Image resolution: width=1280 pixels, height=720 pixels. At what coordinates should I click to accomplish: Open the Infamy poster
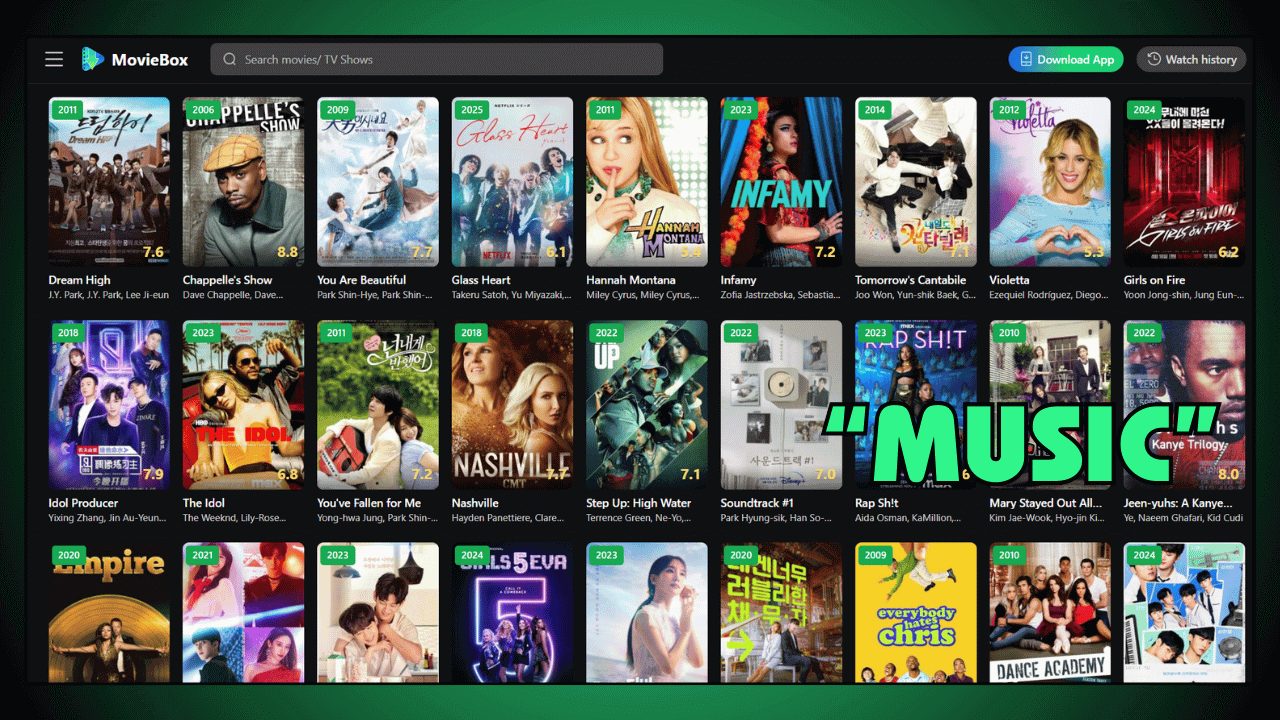click(x=781, y=181)
